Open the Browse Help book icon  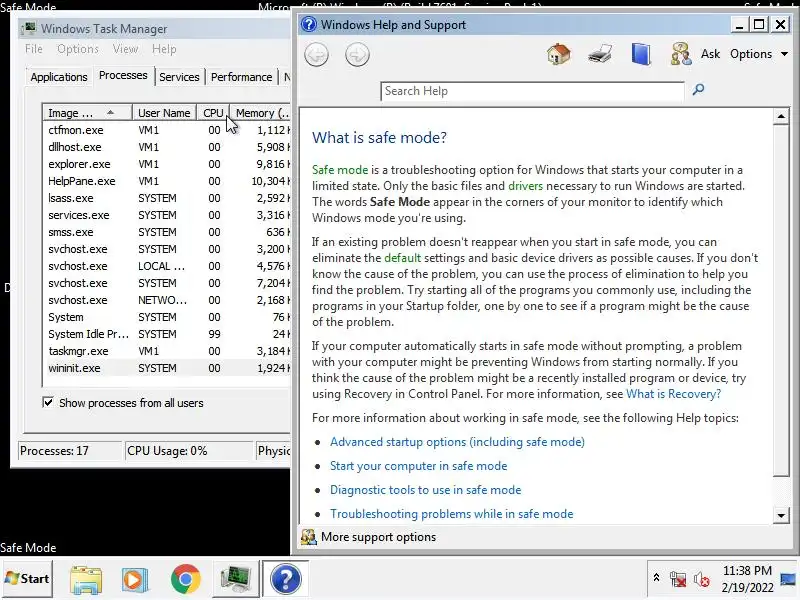641,54
